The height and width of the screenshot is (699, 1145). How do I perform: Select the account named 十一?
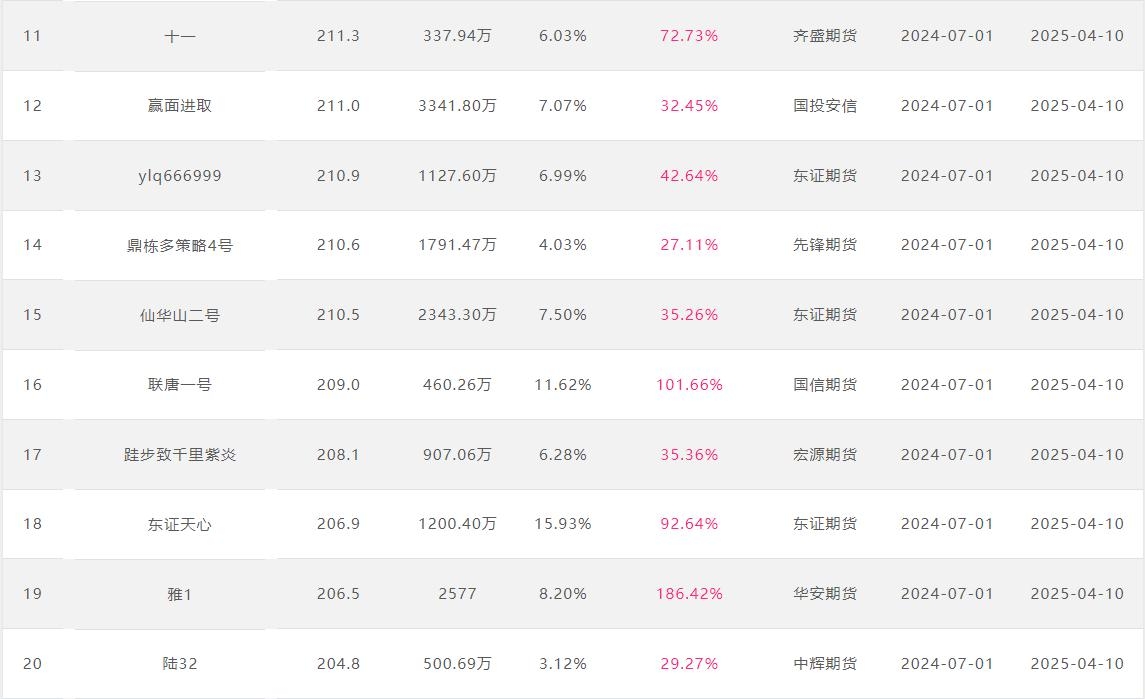(x=180, y=36)
